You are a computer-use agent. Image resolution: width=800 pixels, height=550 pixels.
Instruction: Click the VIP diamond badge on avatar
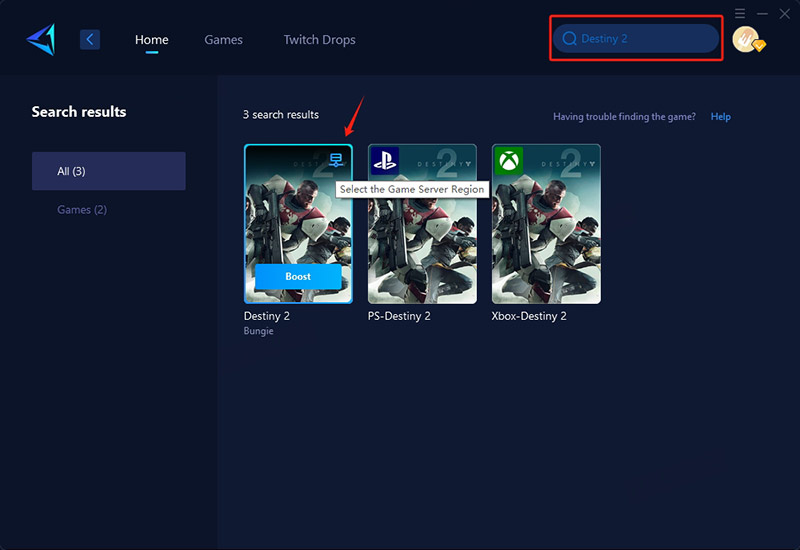tap(758, 46)
